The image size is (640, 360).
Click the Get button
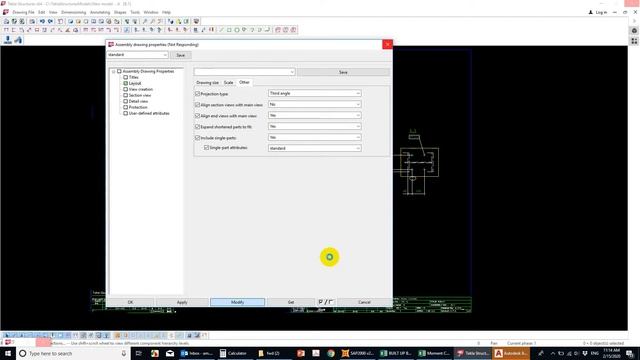coord(291,302)
